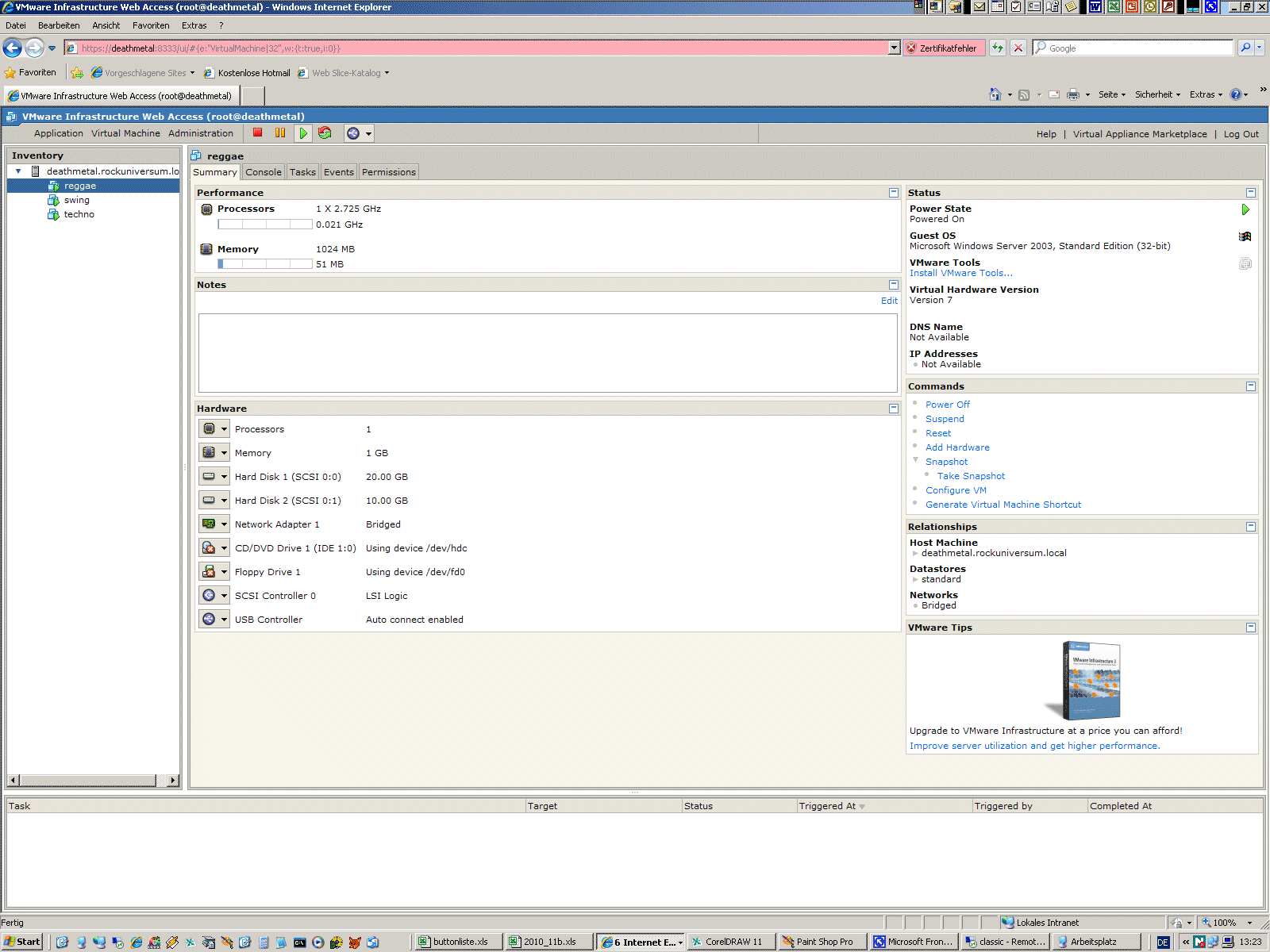
Task: Open CD/DVD Drive 1 dropdown icon
Action: click(214, 548)
